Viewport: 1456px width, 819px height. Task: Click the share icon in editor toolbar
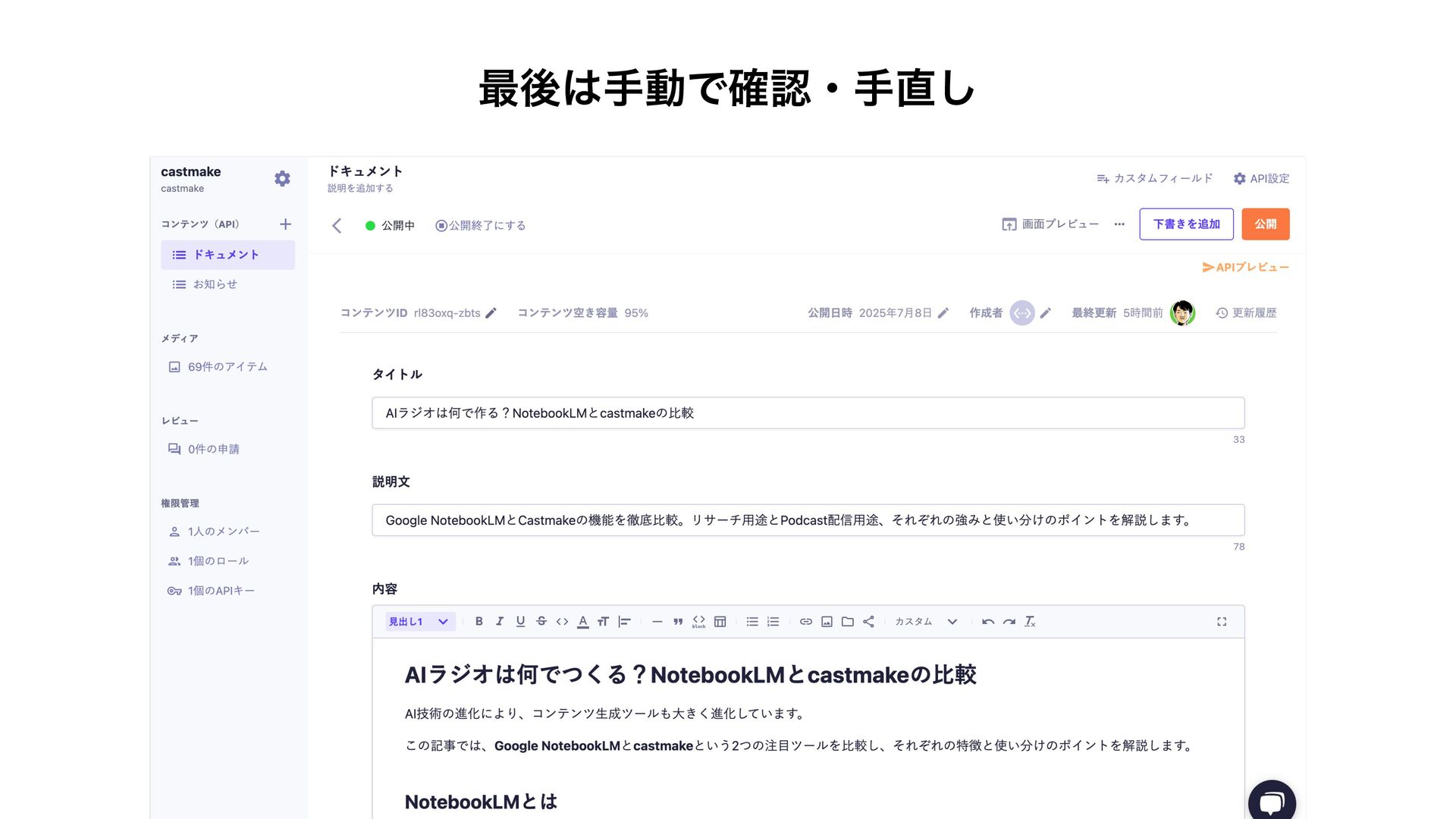coord(868,622)
